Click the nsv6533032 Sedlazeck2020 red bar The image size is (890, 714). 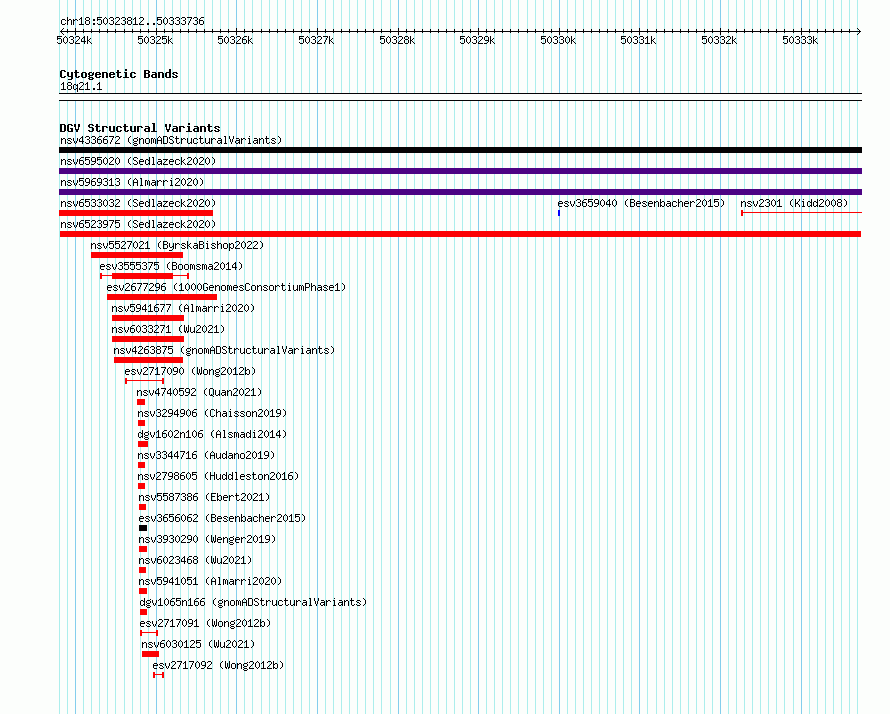[x=136, y=213]
